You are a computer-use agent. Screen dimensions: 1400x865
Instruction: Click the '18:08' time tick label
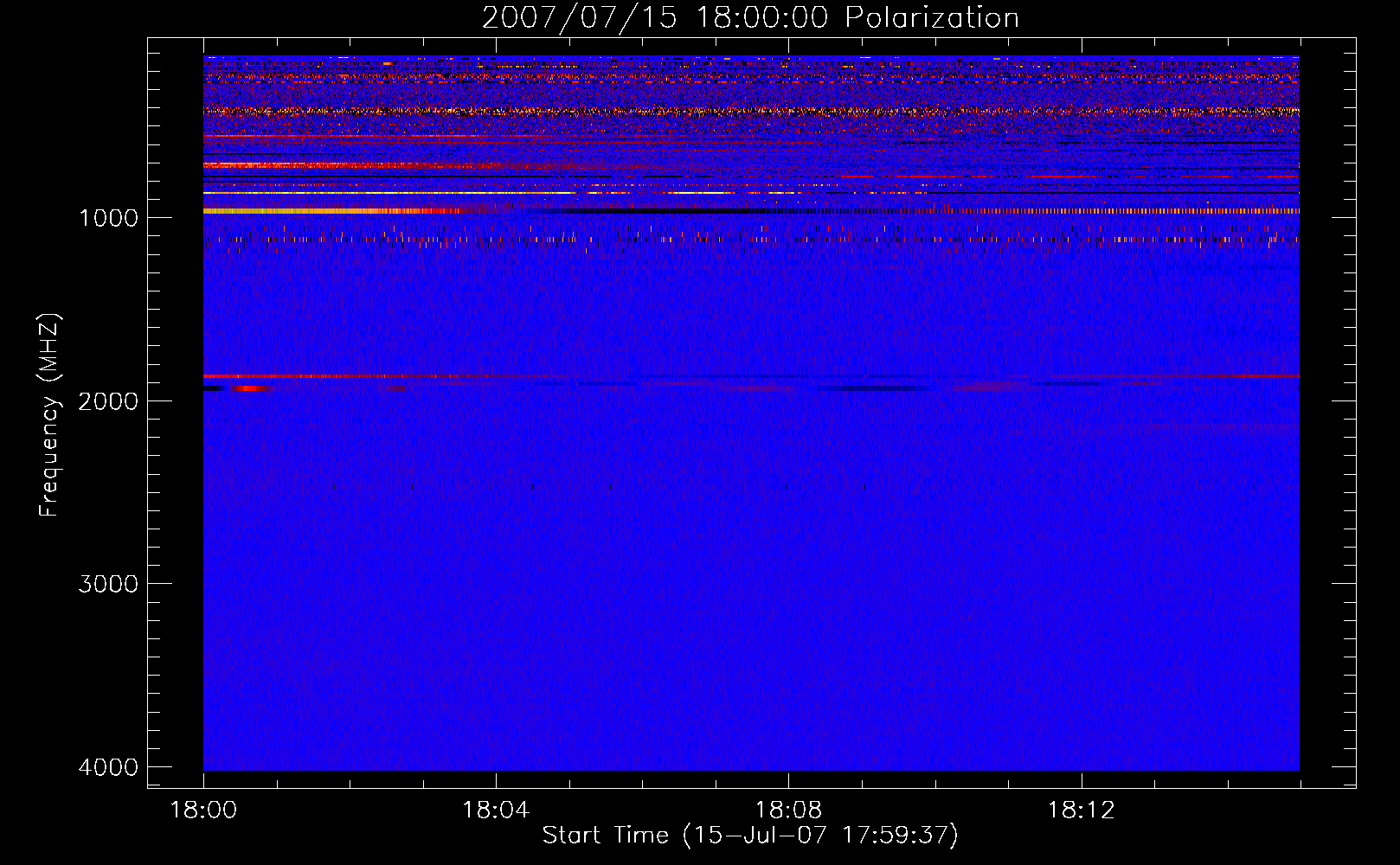click(x=788, y=811)
